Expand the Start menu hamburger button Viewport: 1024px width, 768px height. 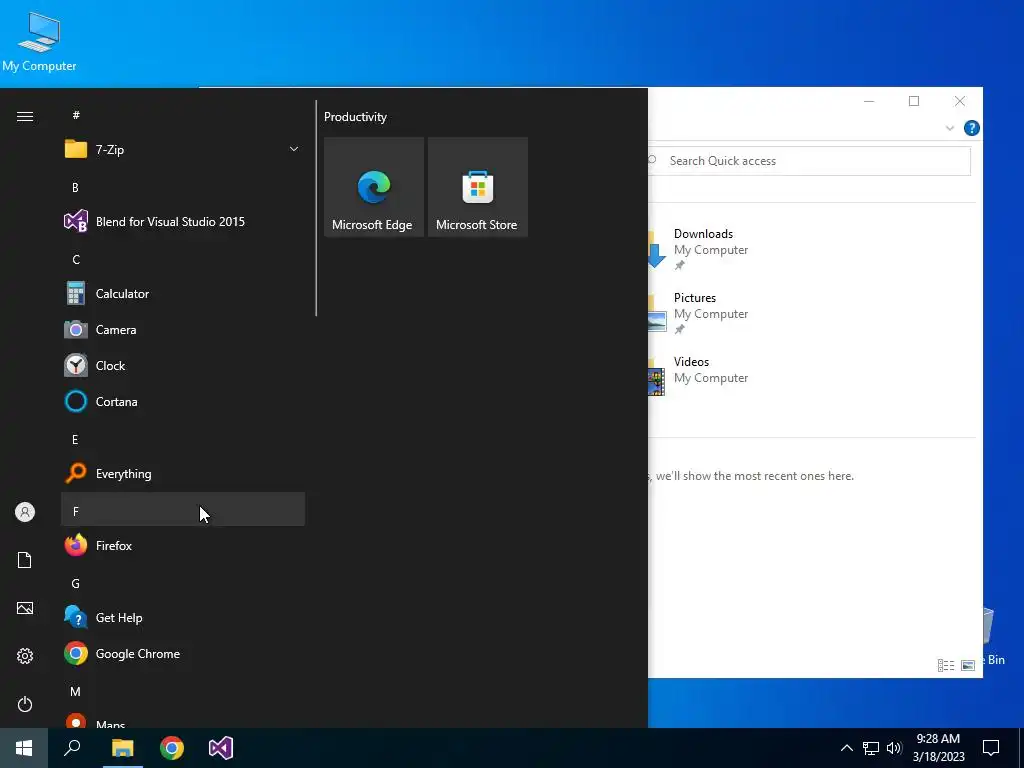[25, 116]
